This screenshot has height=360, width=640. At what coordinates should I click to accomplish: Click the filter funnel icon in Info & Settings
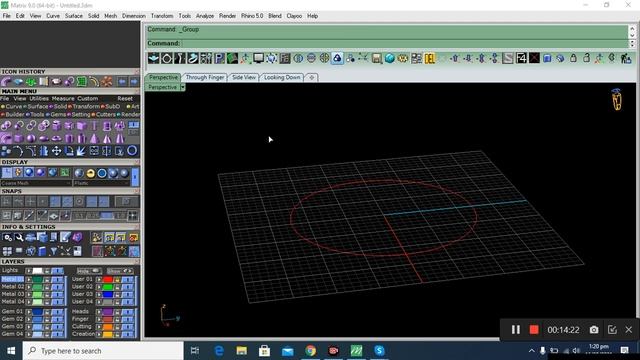click(53, 251)
